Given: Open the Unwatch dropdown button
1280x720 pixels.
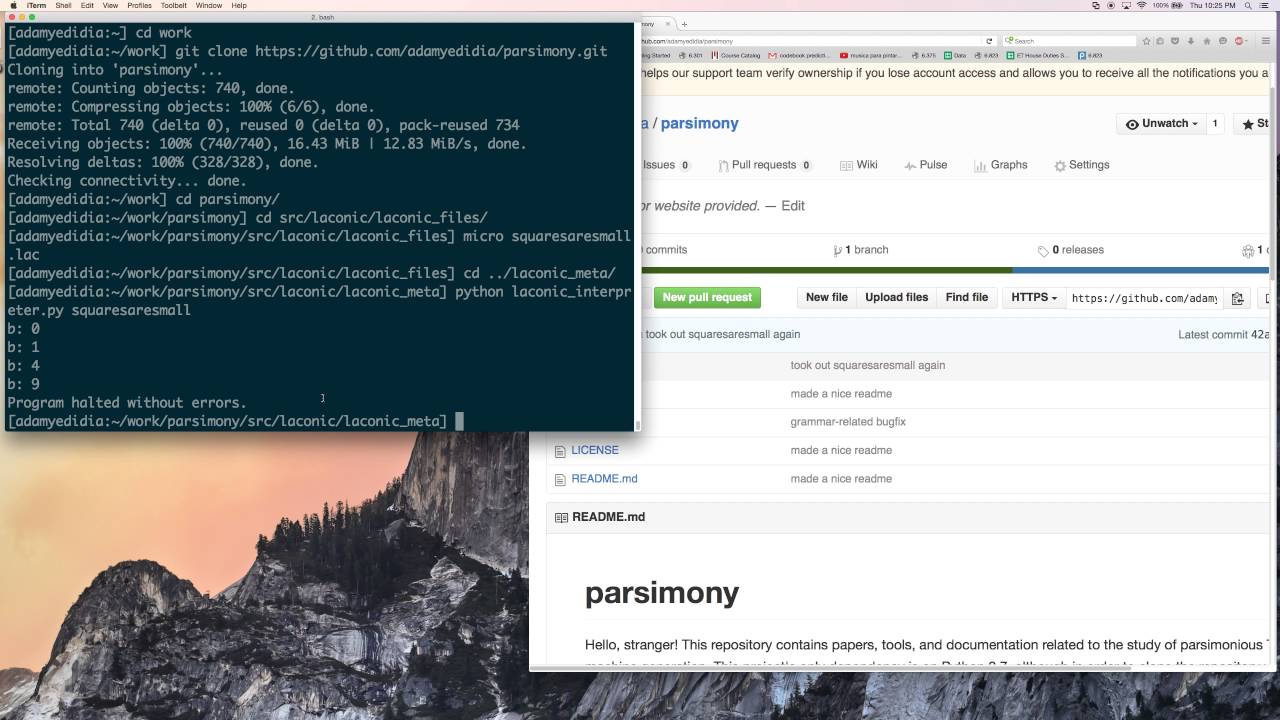Looking at the screenshot, I should 1161,124.
